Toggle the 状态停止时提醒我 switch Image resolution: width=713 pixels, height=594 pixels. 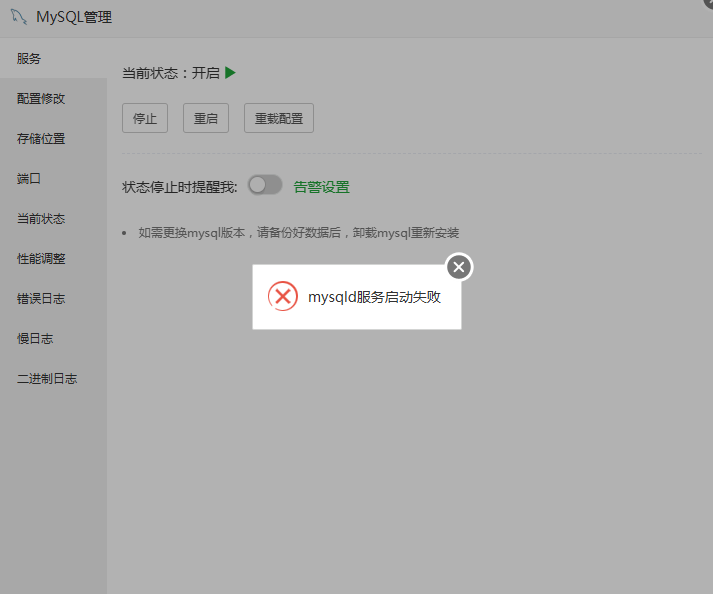pyautogui.click(x=265, y=185)
